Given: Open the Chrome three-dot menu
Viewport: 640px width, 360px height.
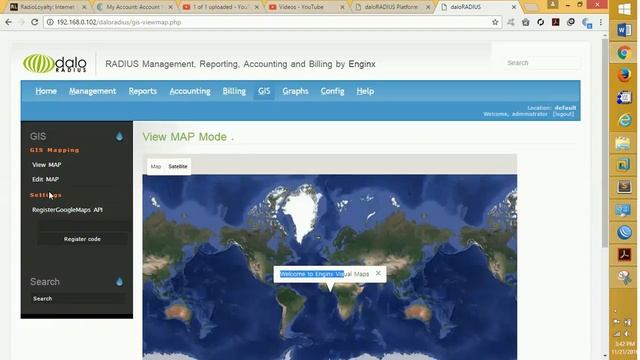Looking at the screenshot, I should [x=601, y=22].
